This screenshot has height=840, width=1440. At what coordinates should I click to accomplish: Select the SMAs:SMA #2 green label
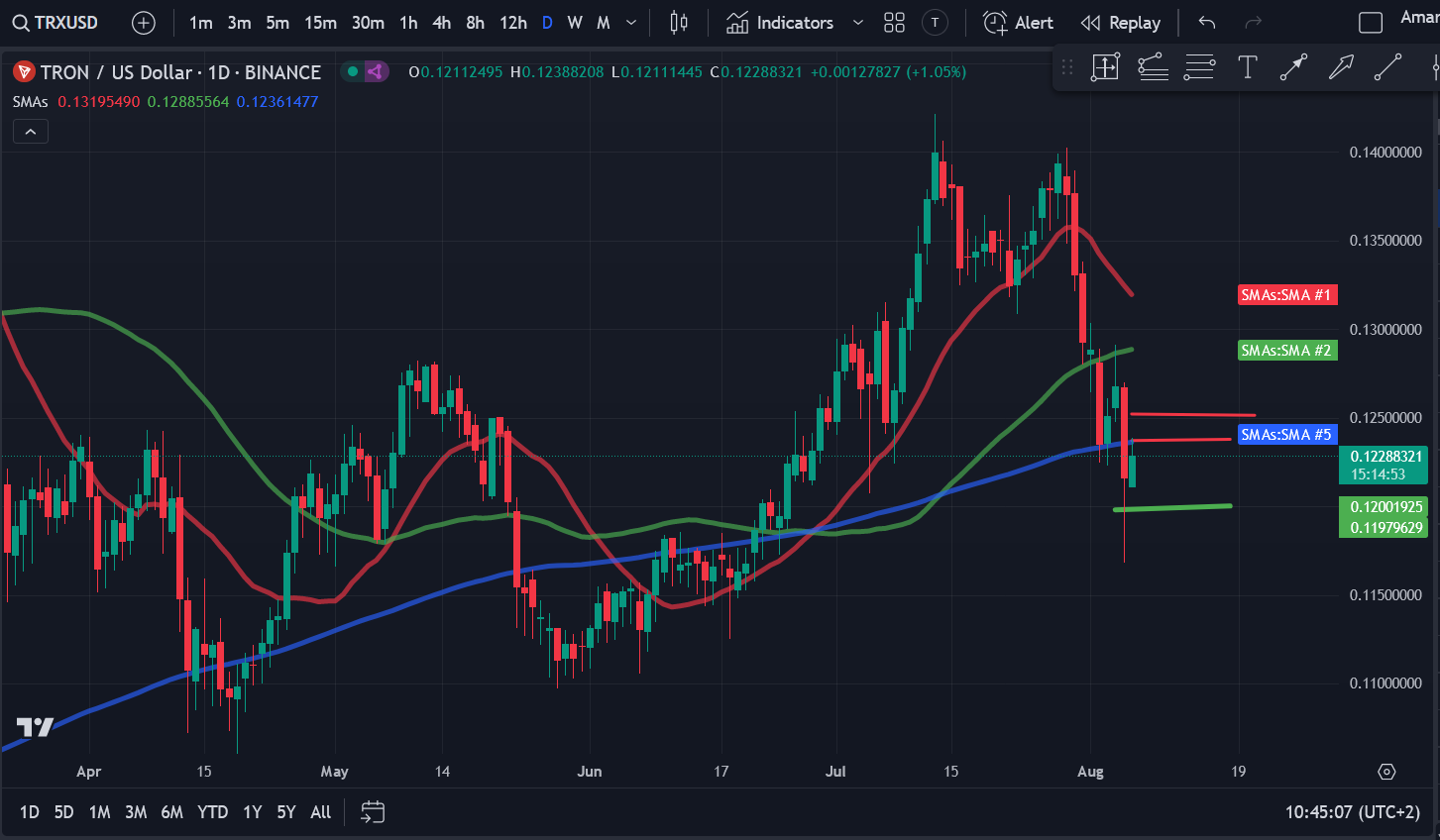click(1286, 351)
